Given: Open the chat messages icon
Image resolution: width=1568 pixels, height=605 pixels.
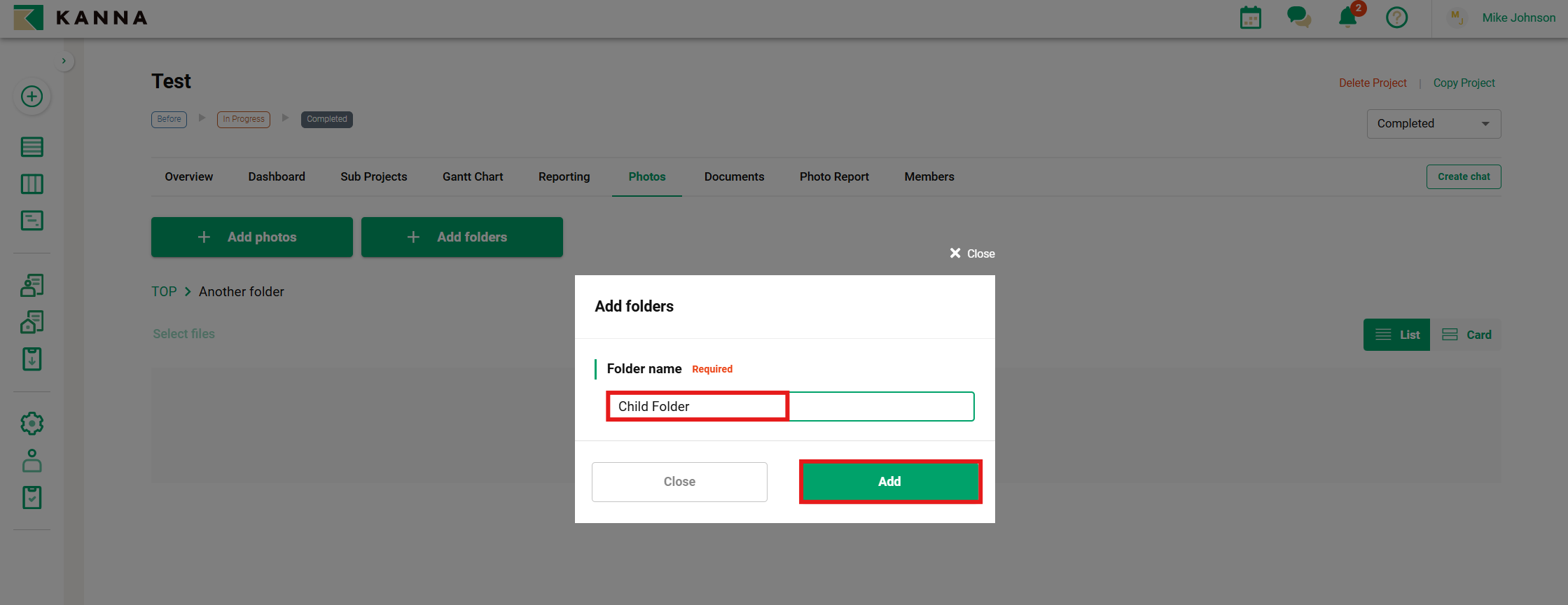Looking at the screenshot, I should click(x=1298, y=18).
